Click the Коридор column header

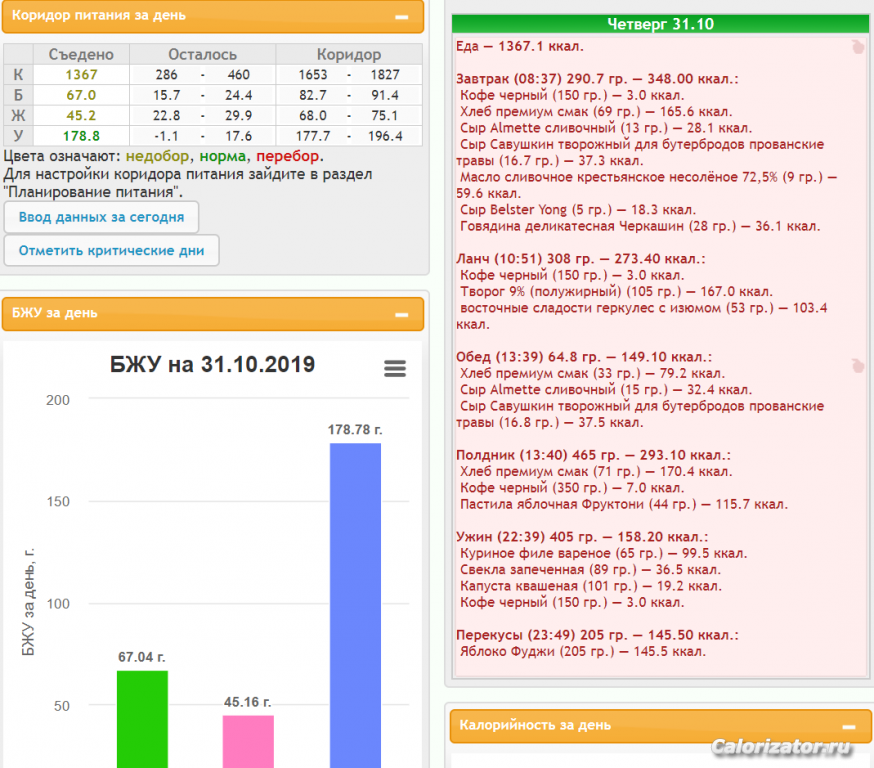(349, 54)
